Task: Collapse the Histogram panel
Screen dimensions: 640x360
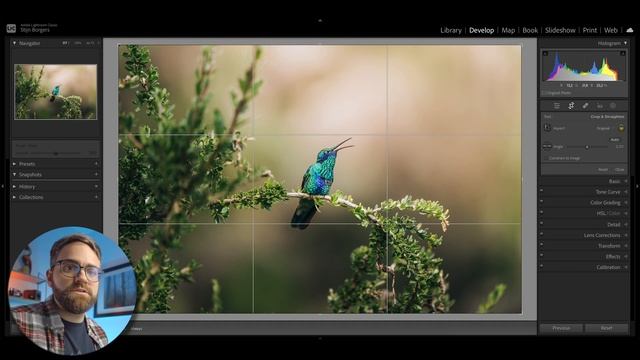Action: [x=625, y=43]
